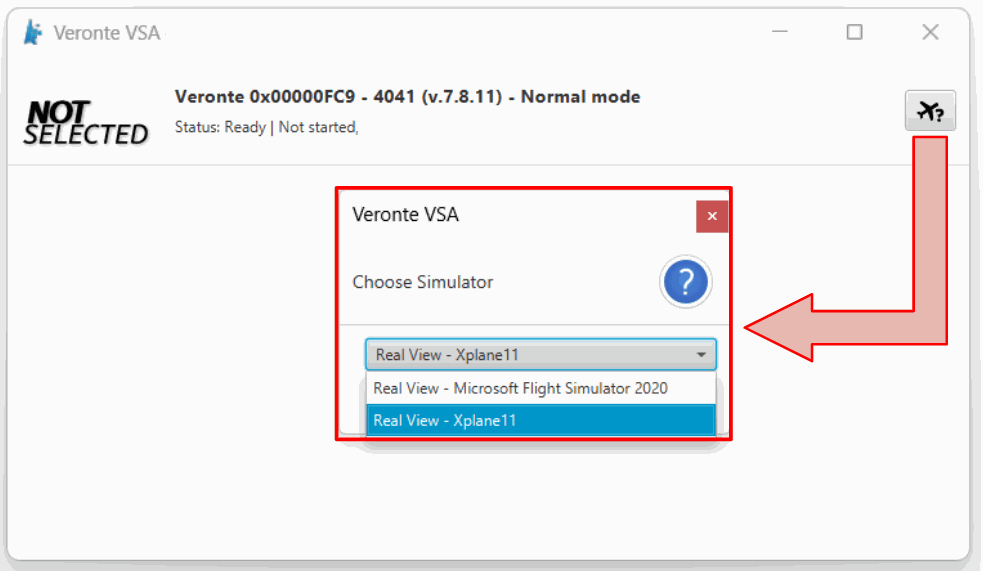Minimize the Veronte VSA window
Viewport: 983px width, 571px height.
780,33
